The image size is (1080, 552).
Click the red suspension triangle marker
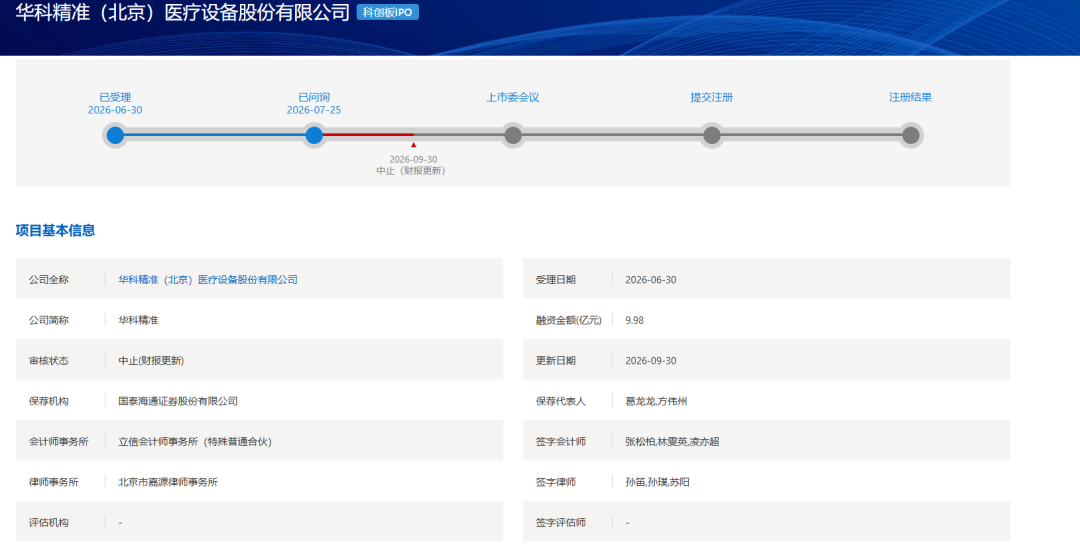pyautogui.click(x=413, y=145)
